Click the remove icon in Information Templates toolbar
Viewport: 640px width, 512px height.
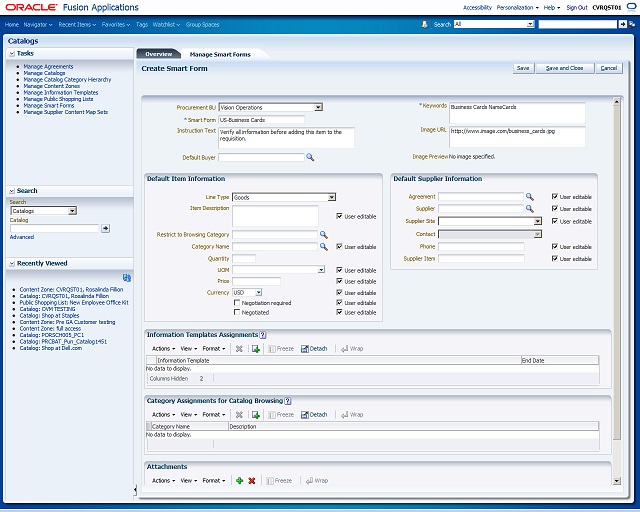[239, 349]
